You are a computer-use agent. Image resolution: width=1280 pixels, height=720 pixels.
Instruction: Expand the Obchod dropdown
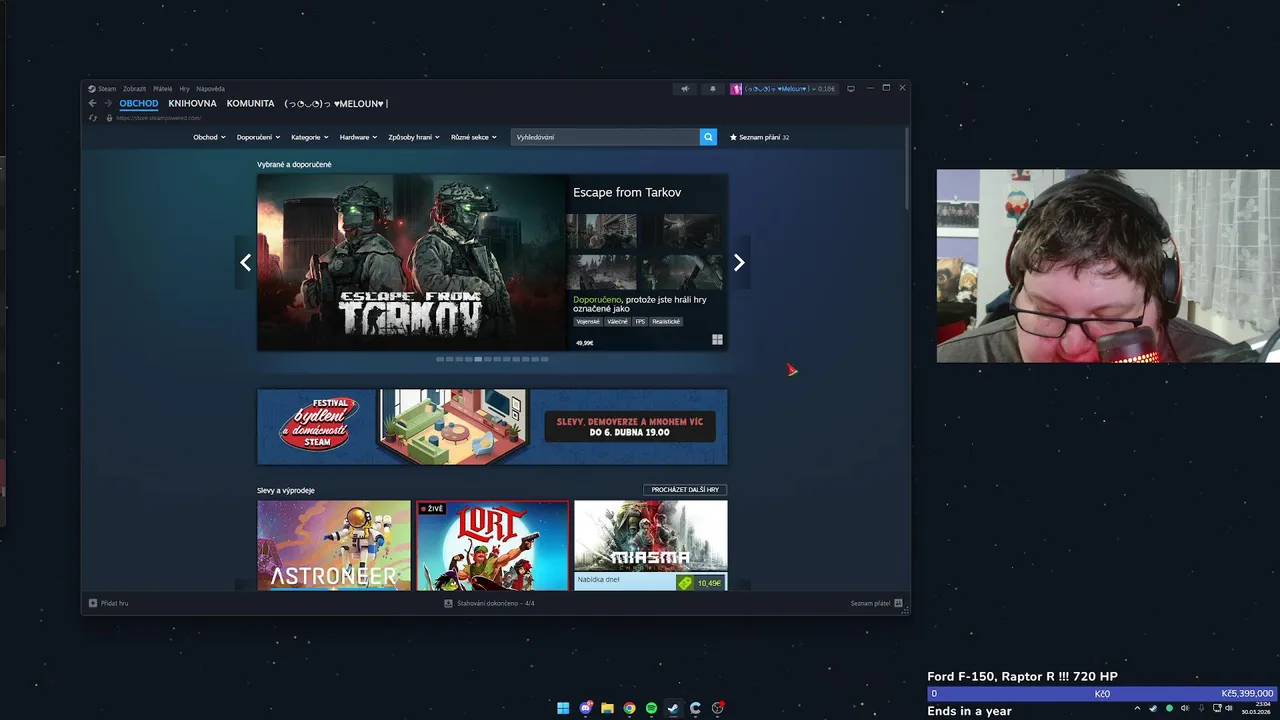pos(209,137)
